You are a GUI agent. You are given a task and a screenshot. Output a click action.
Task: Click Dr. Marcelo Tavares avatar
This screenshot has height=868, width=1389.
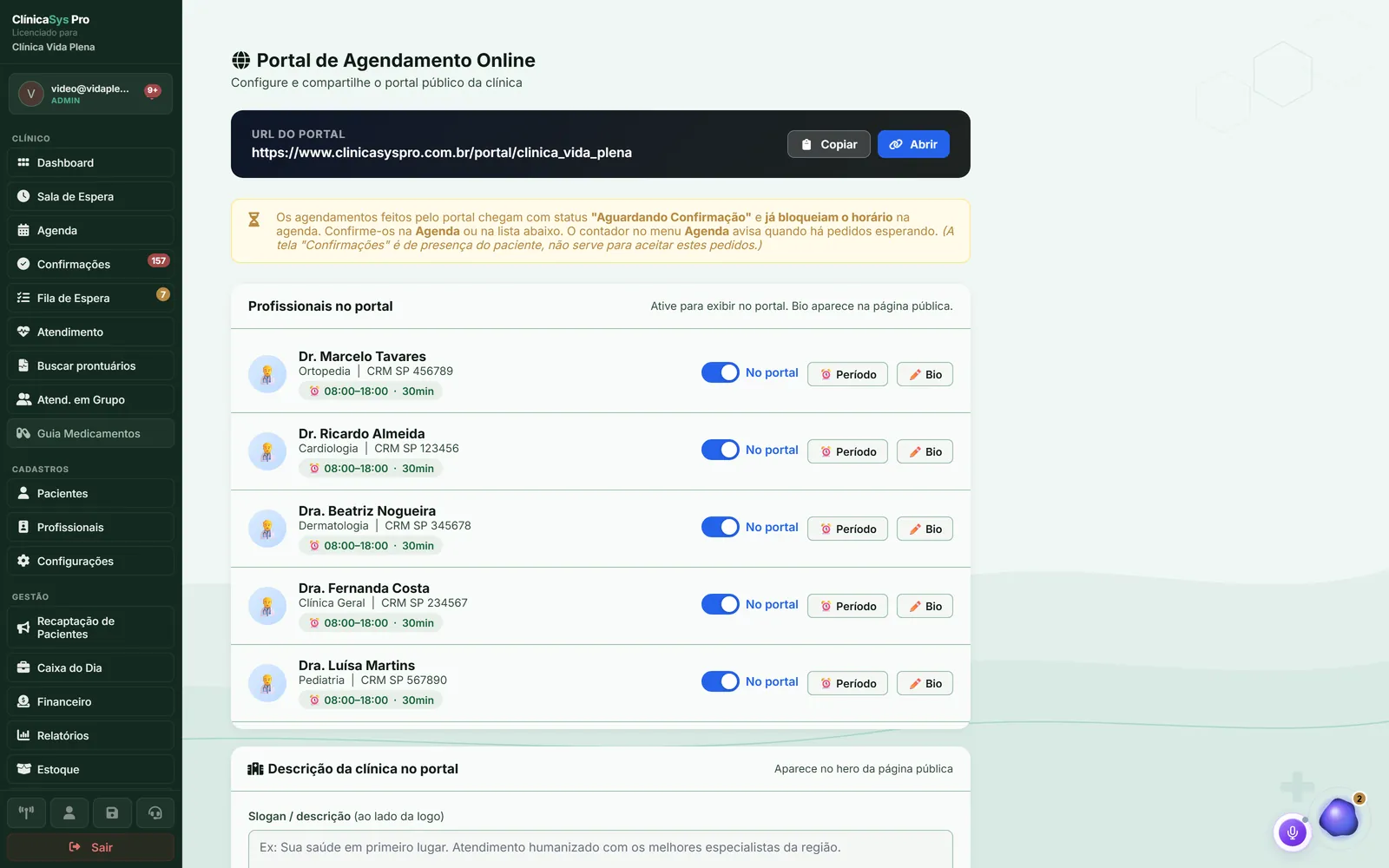tap(267, 374)
